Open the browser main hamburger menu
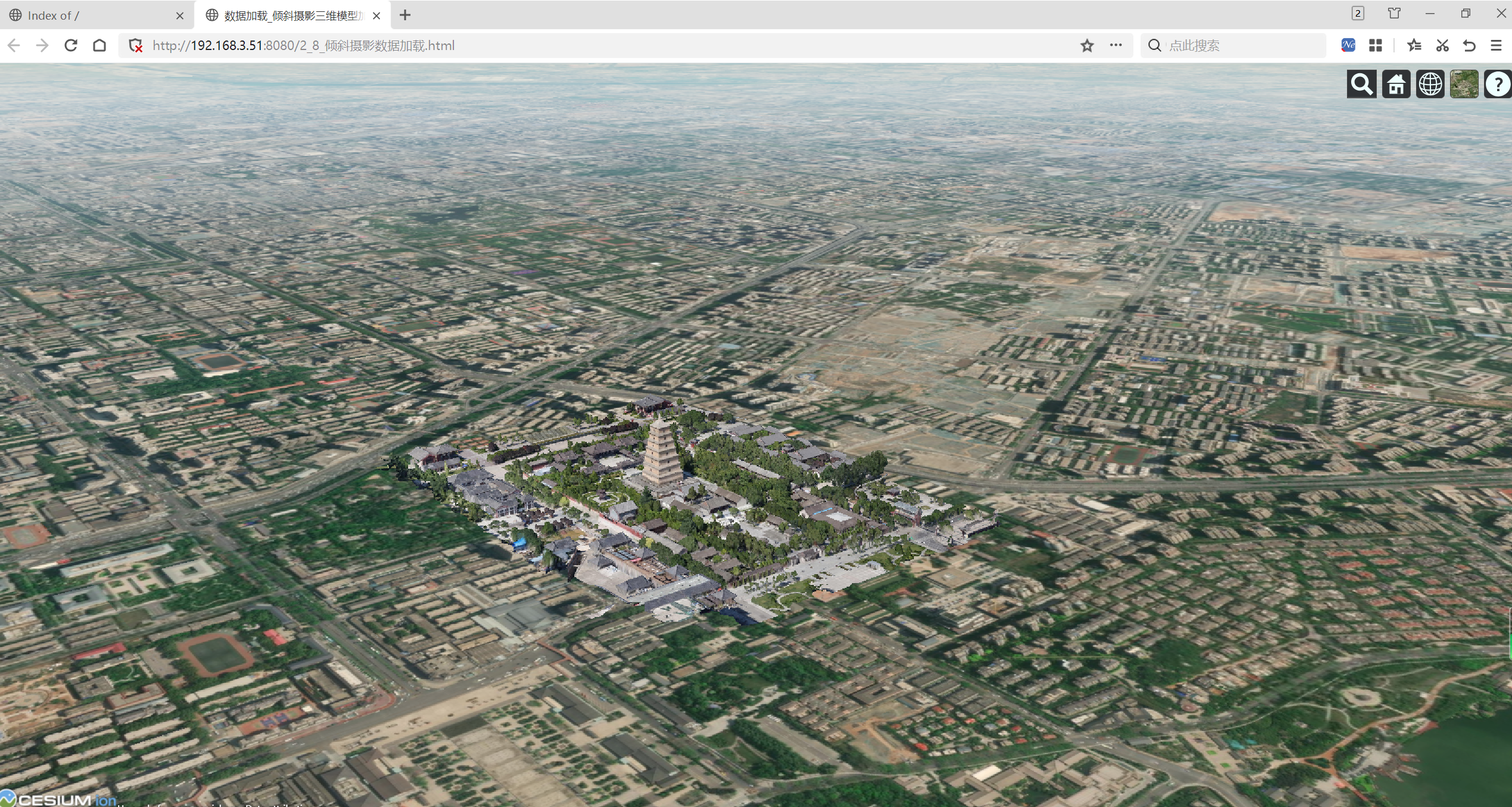The image size is (1512, 807). (1496, 45)
